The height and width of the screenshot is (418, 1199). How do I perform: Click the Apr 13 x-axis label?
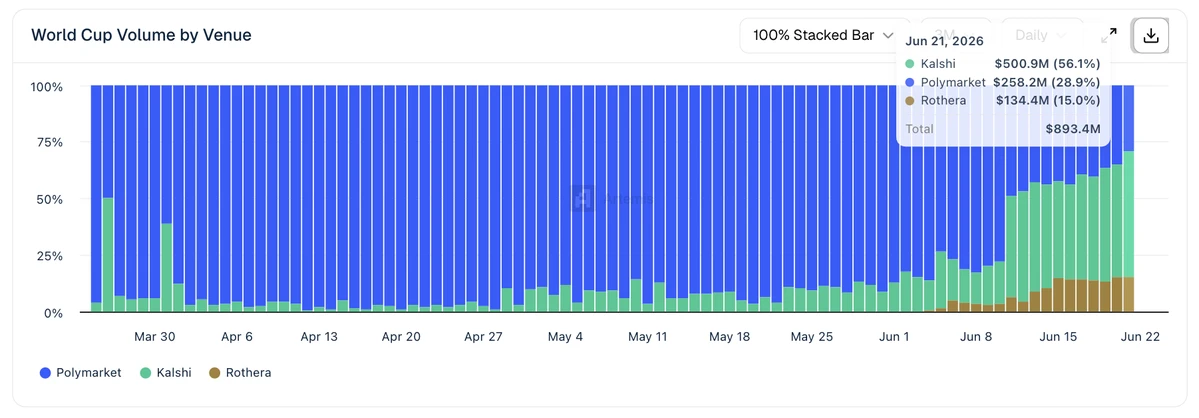click(319, 336)
